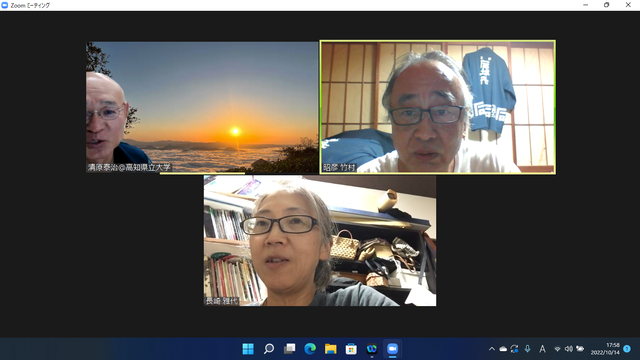640x360 pixels.
Task: Click the name label 清原泰治@高知県立大学
Action: coord(129,167)
